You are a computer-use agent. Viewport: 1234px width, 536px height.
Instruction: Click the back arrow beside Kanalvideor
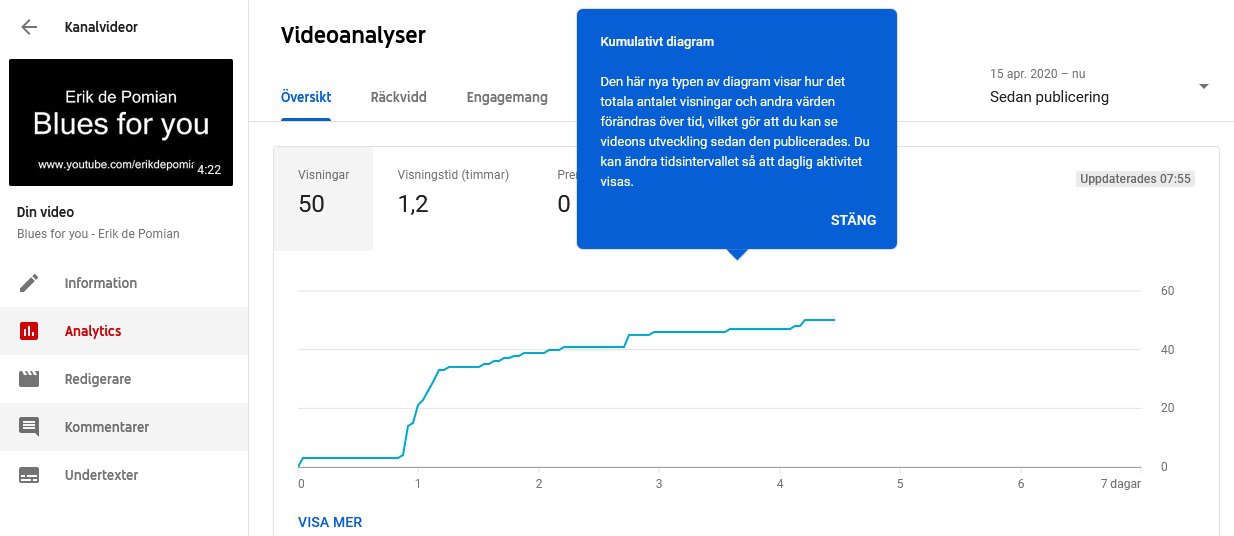tap(29, 27)
